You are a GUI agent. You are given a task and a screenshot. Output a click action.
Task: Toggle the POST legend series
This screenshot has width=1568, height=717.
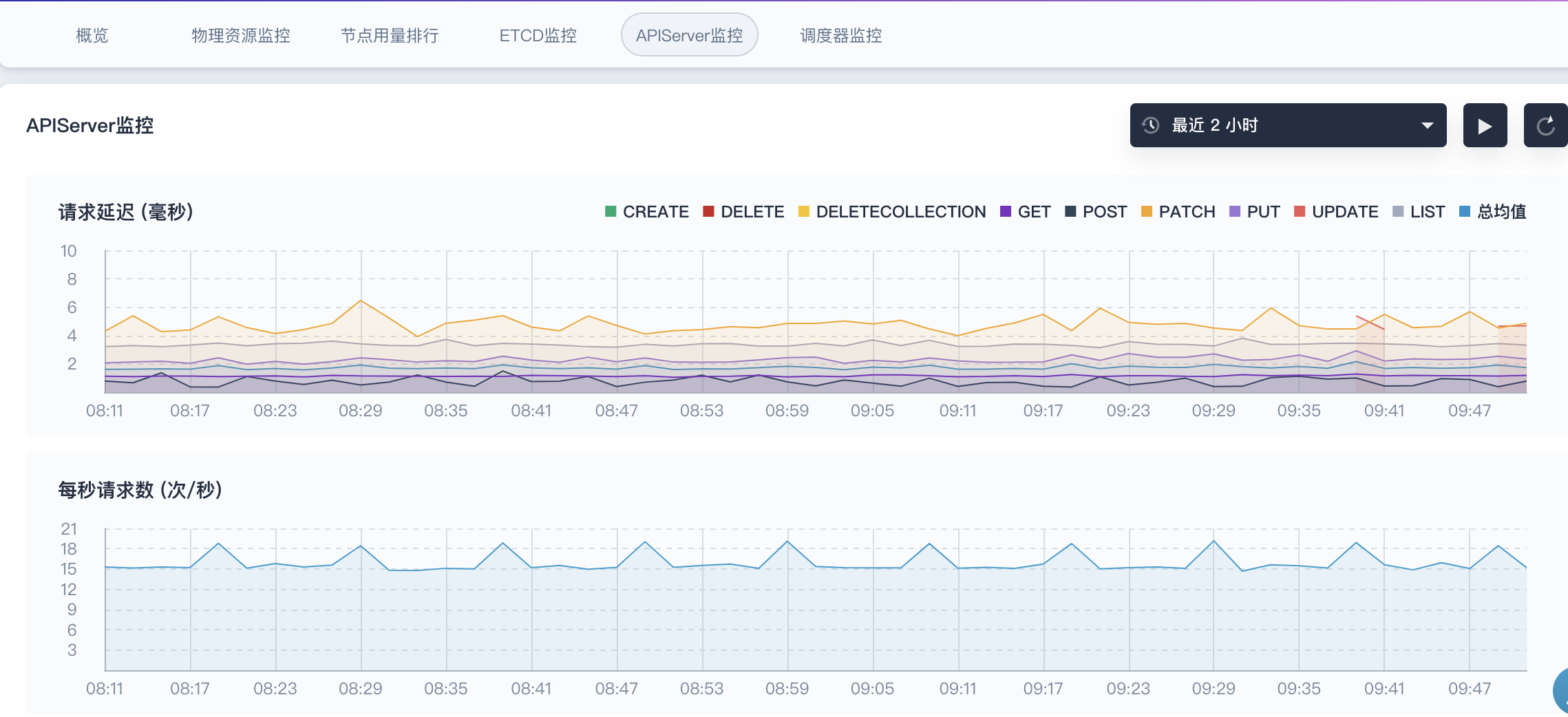pyautogui.click(x=1096, y=211)
